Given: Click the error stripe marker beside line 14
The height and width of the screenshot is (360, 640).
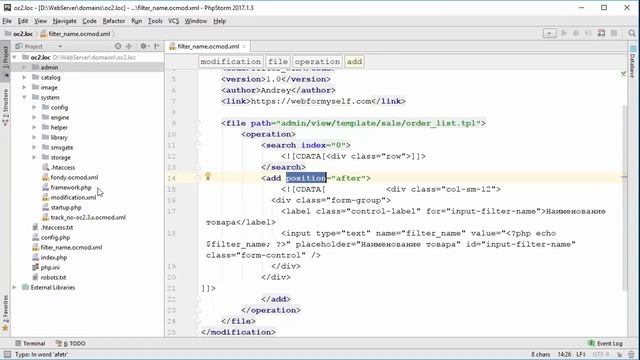Looking at the screenshot, I should pos(624,178).
